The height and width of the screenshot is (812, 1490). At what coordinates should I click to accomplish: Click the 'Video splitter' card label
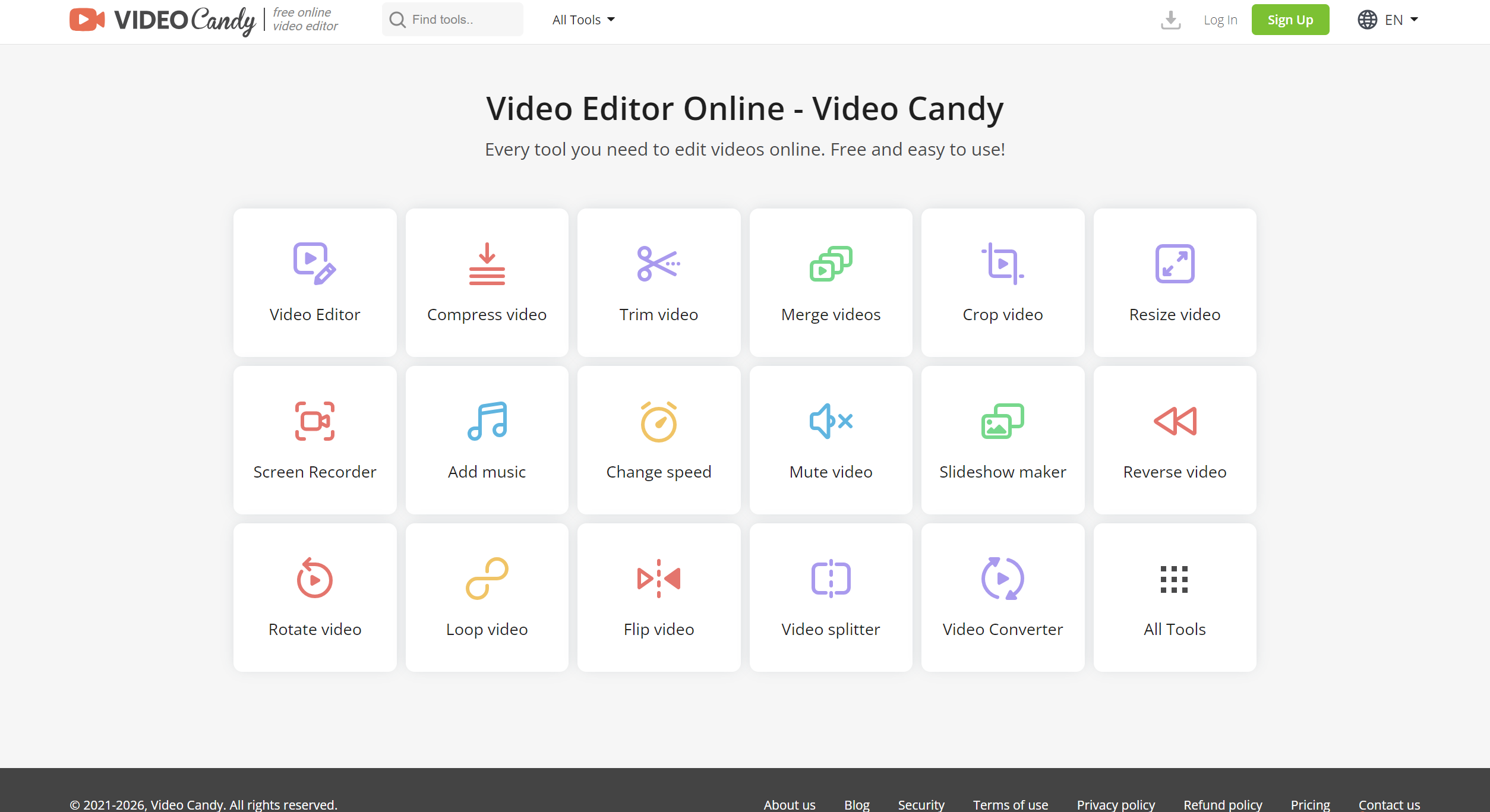point(831,630)
